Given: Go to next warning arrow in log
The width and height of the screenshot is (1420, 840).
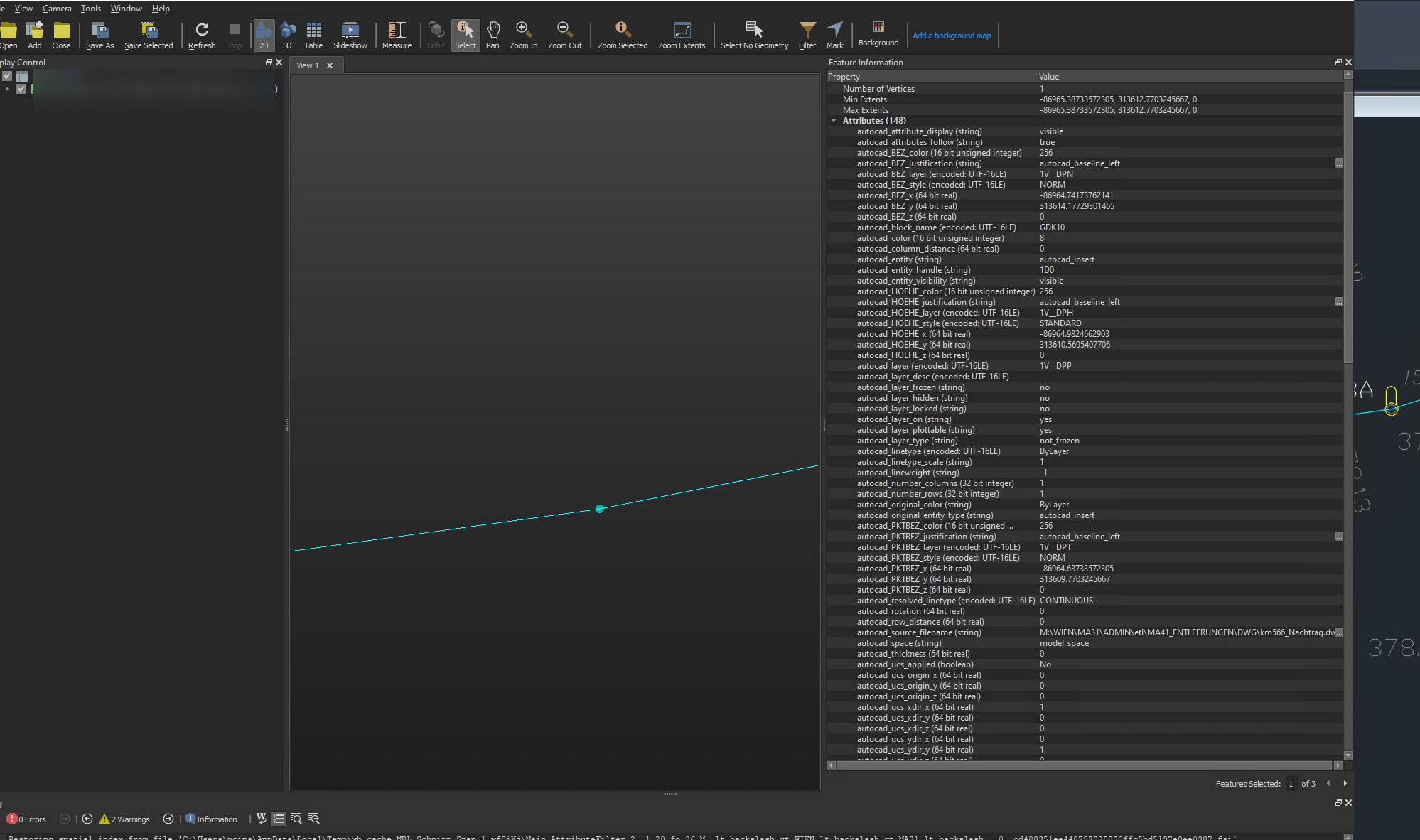Looking at the screenshot, I should pyautogui.click(x=168, y=819).
